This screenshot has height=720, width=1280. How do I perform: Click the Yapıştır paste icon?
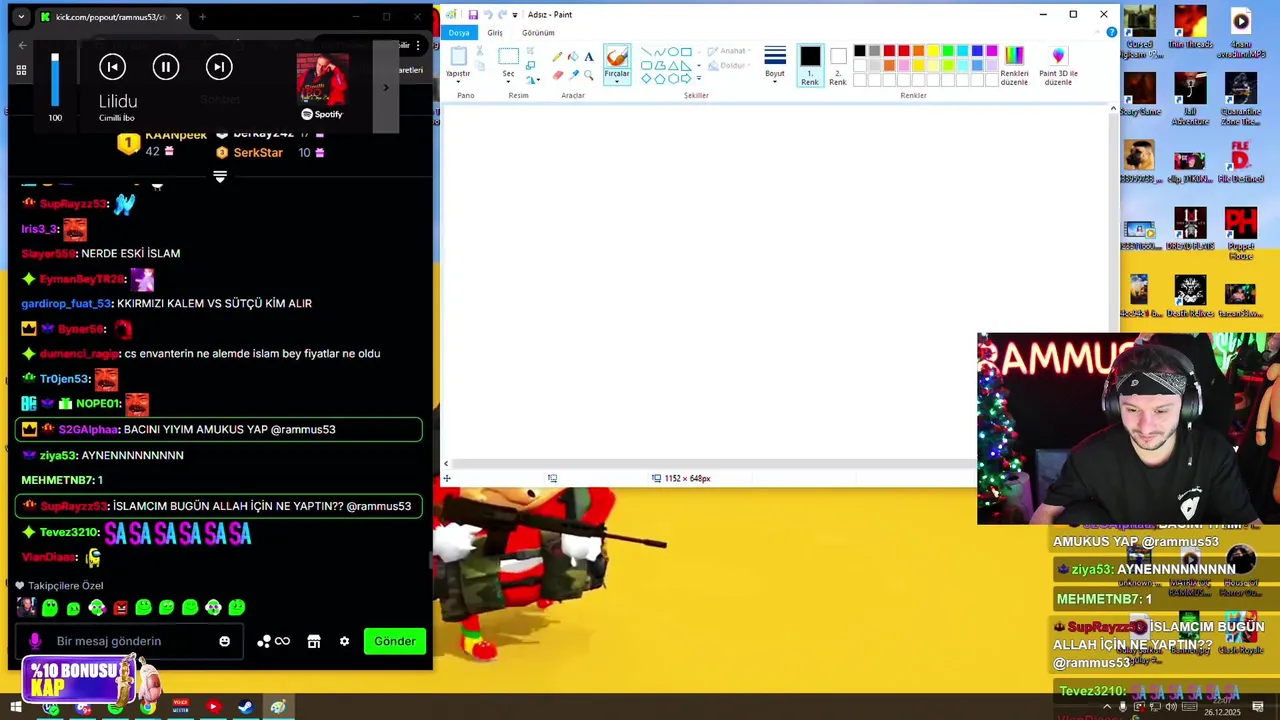[459, 56]
